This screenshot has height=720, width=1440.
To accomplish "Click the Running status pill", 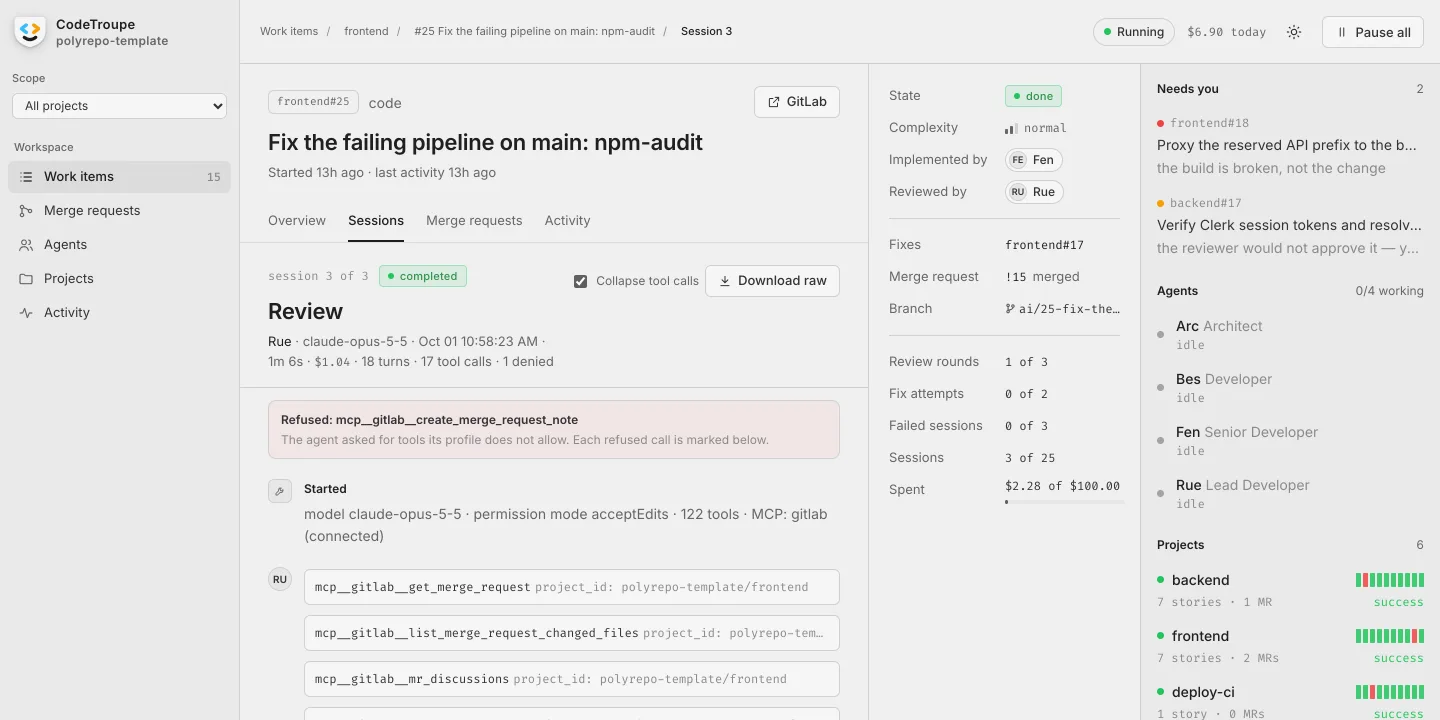I will click(x=1133, y=32).
